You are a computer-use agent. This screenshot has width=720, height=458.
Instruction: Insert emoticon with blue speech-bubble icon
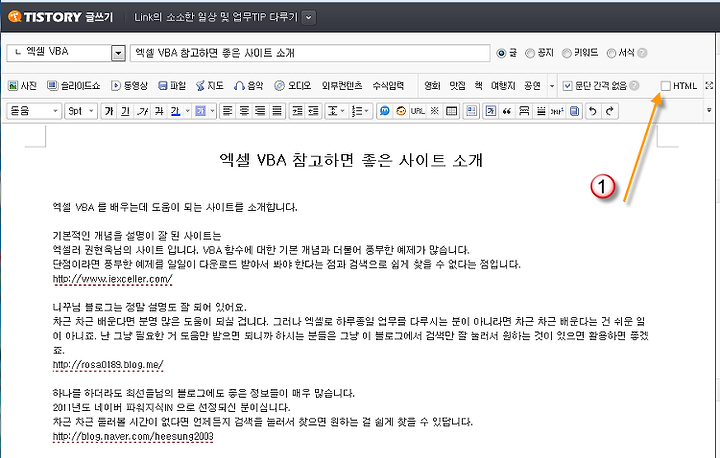[385, 111]
